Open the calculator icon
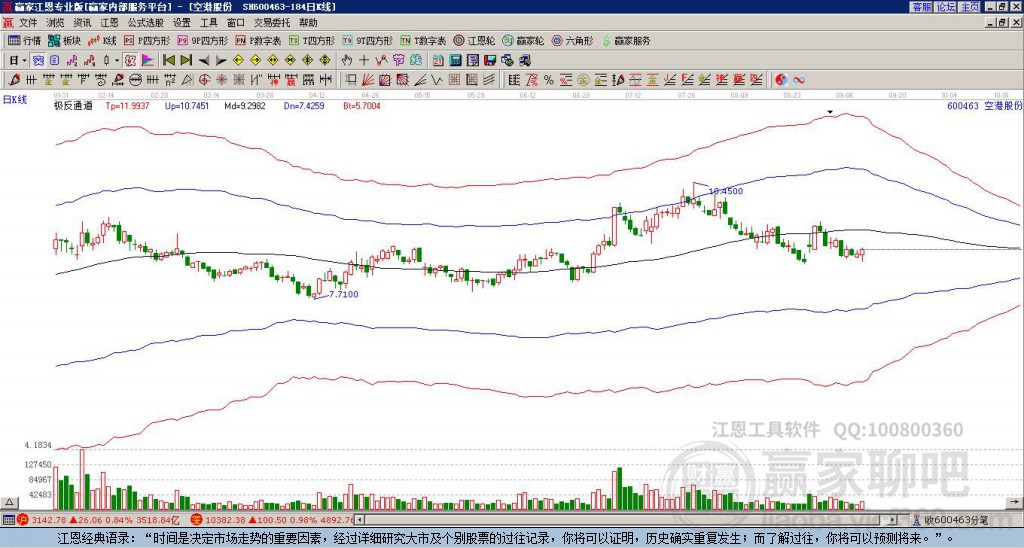Viewport: 1024px width, 548px height. tap(455, 60)
